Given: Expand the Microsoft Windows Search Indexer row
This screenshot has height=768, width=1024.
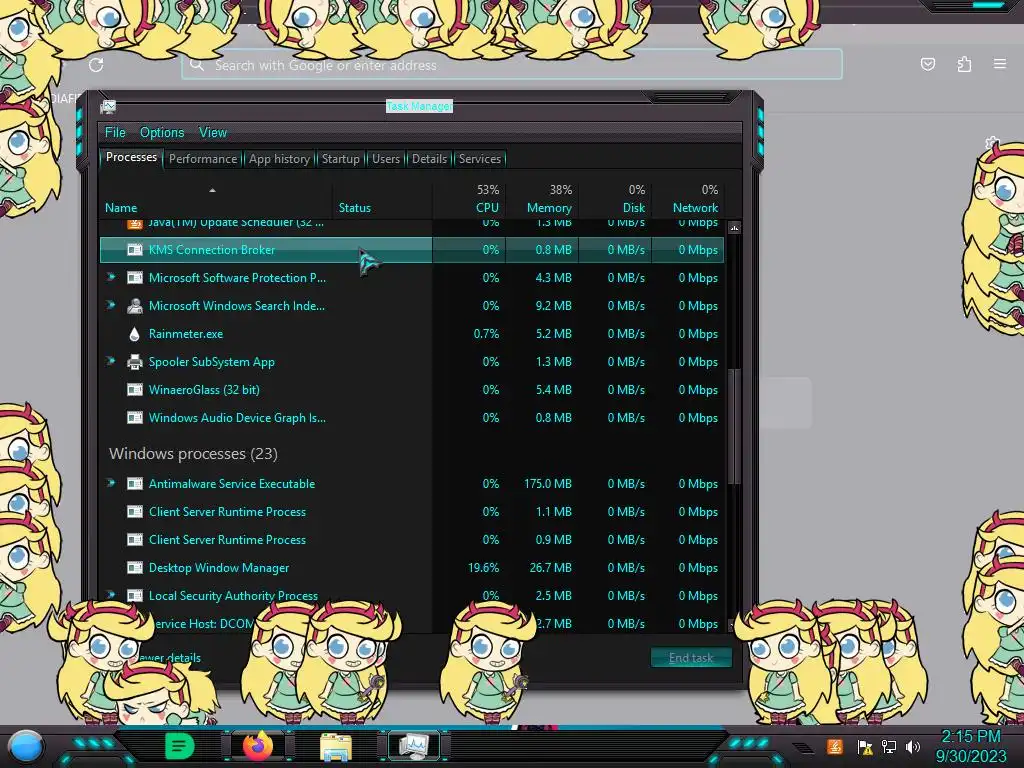Looking at the screenshot, I should point(111,305).
